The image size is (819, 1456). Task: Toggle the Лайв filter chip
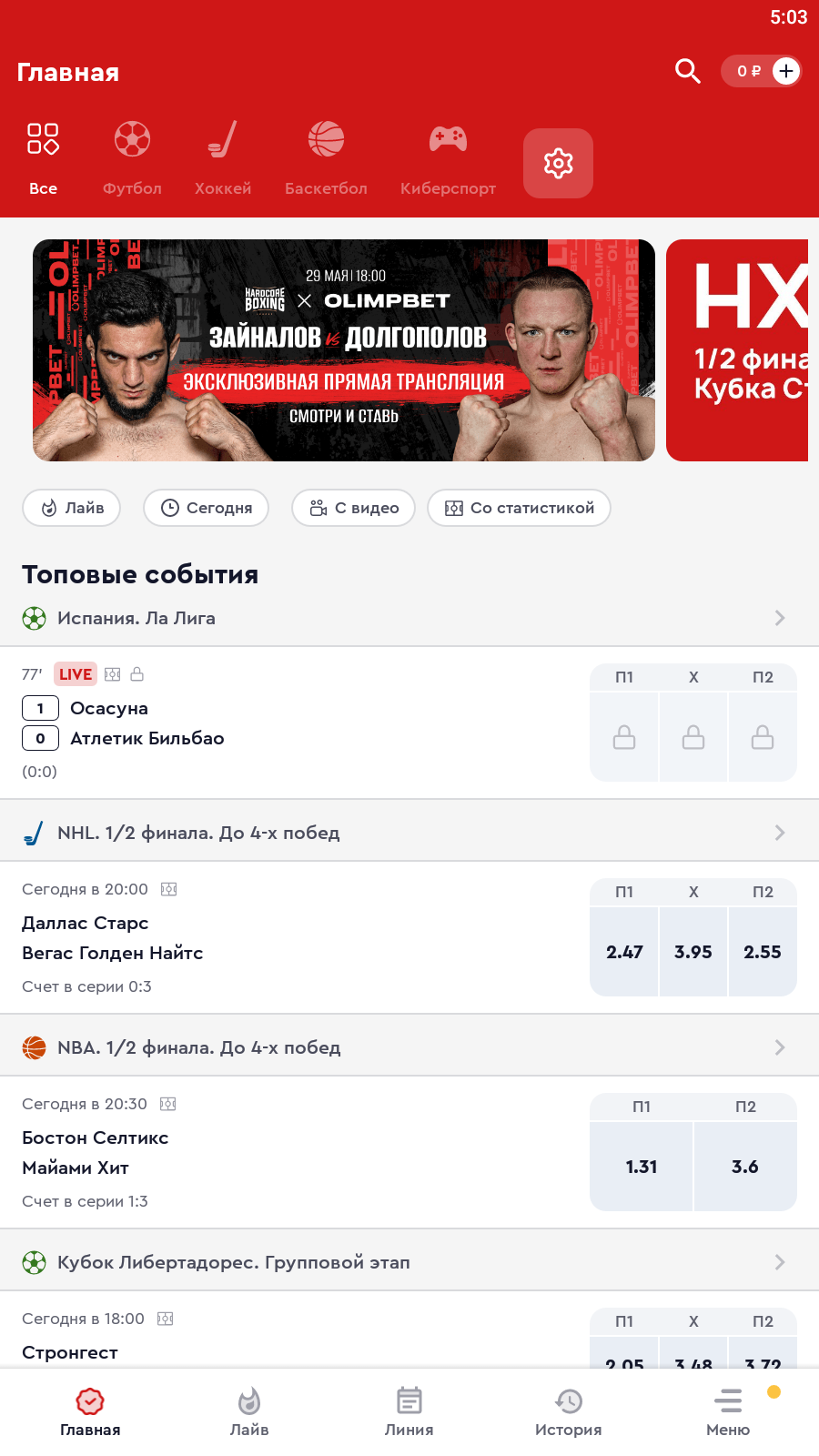[72, 508]
